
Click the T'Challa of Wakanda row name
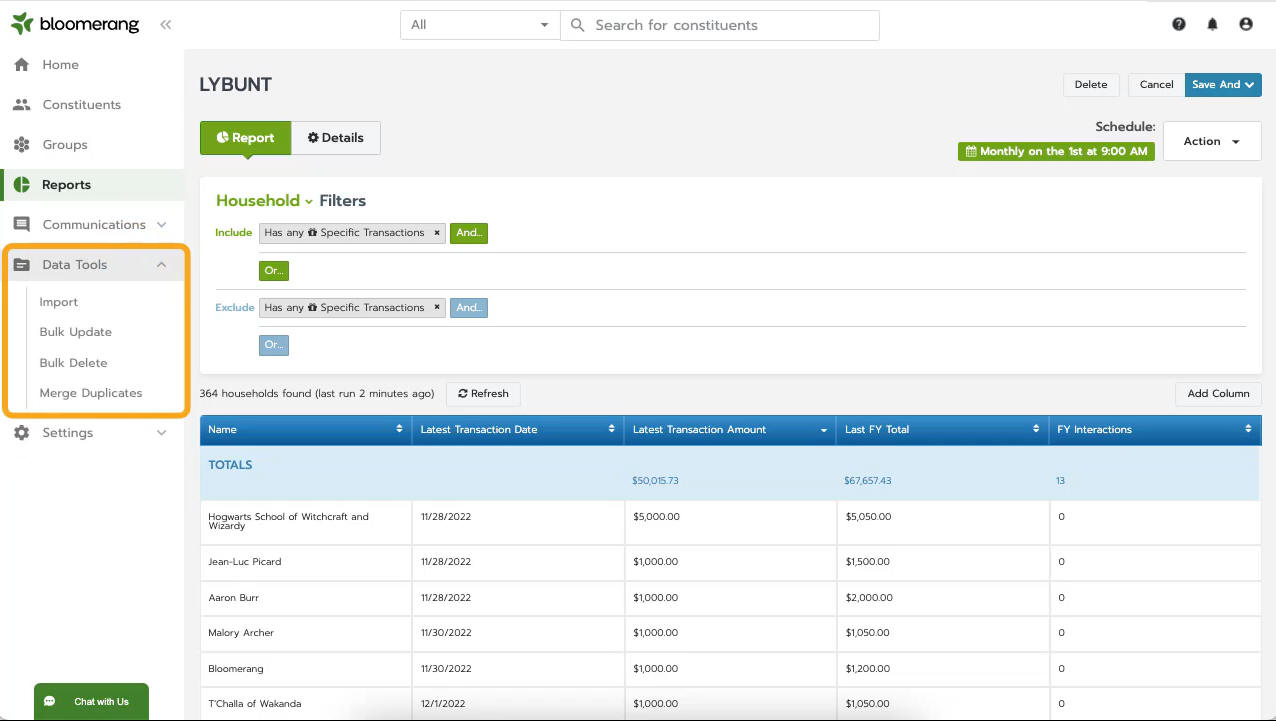pyautogui.click(x=254, y=704)
